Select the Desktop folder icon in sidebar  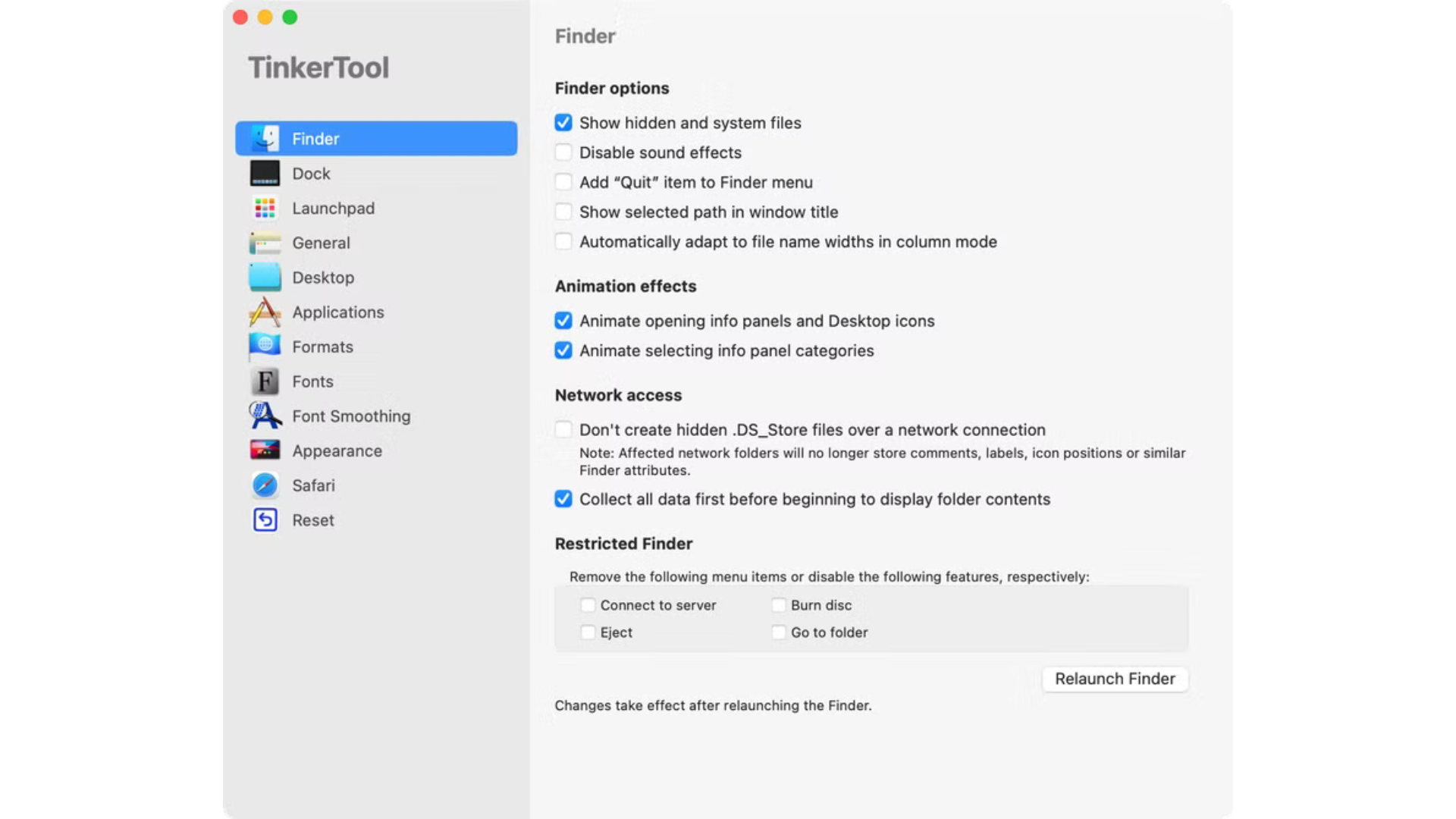pyautogui.click(x=265, y=278)
